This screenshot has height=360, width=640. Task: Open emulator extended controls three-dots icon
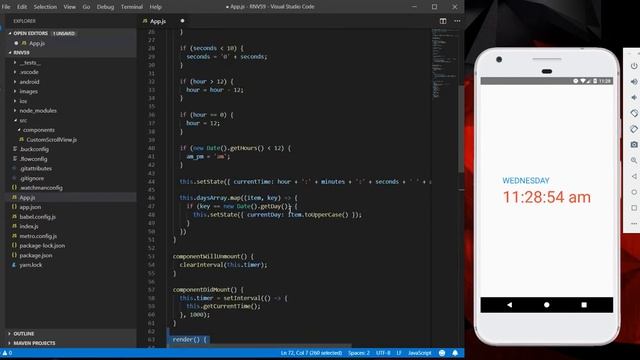pyautogui.click(x=634, y=224)
